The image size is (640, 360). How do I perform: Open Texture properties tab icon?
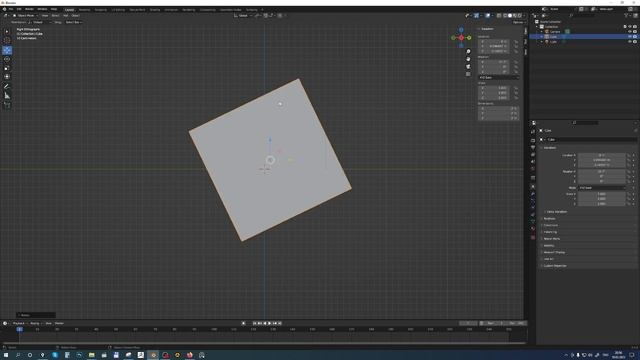(533, 237)
